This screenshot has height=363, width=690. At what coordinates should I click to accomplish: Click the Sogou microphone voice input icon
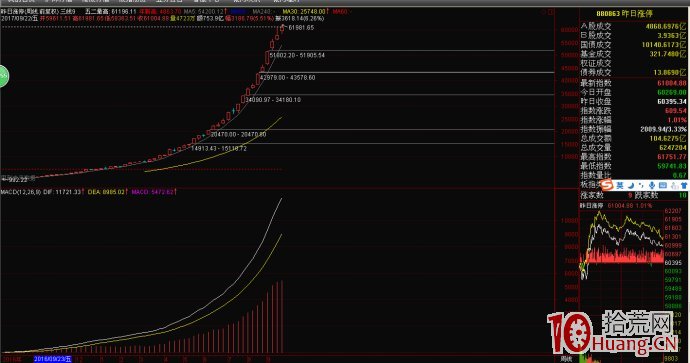(652, 185)
